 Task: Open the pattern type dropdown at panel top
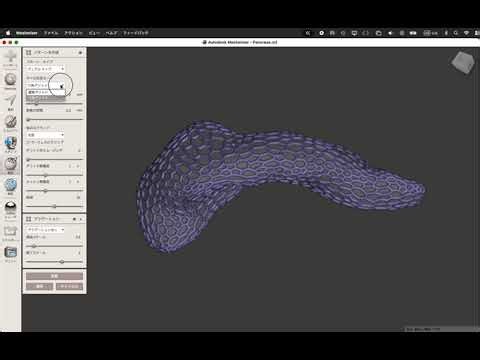(x=46, y=69)
